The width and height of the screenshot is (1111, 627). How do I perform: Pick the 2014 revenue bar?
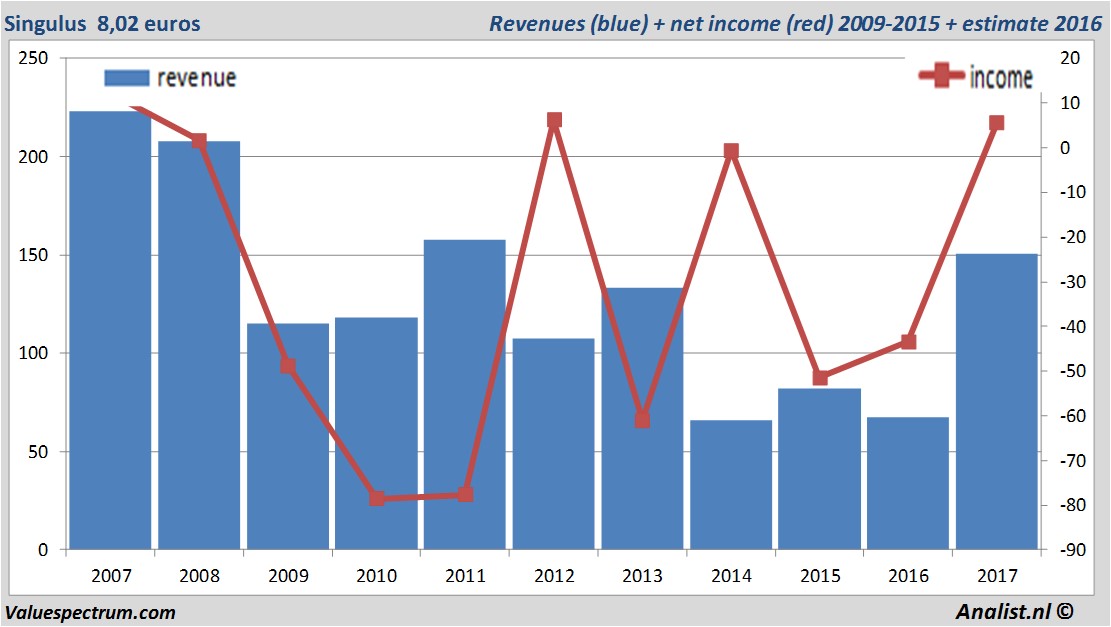(x=731, y=485)
